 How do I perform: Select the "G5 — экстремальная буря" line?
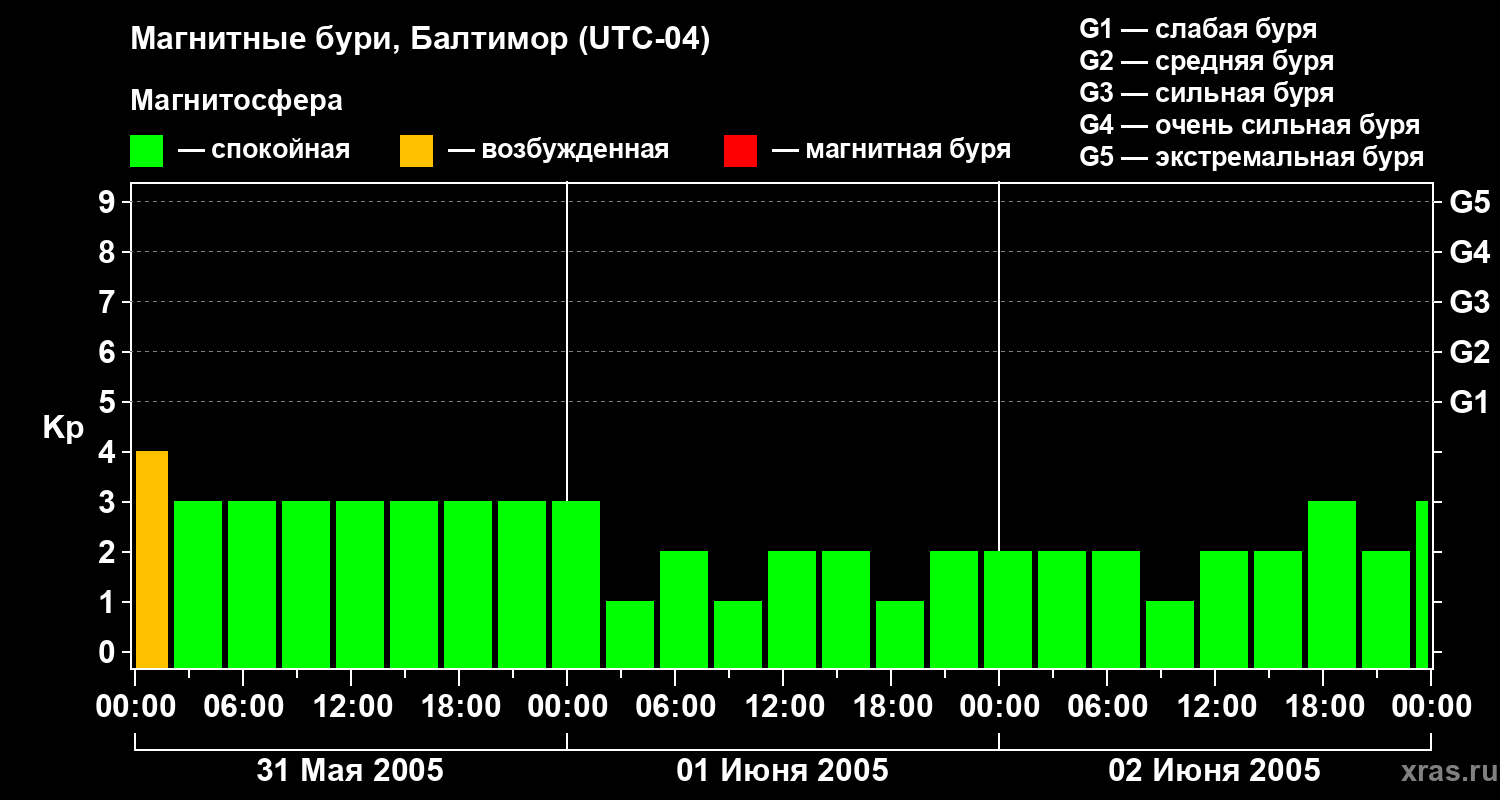click(1252, 157)
